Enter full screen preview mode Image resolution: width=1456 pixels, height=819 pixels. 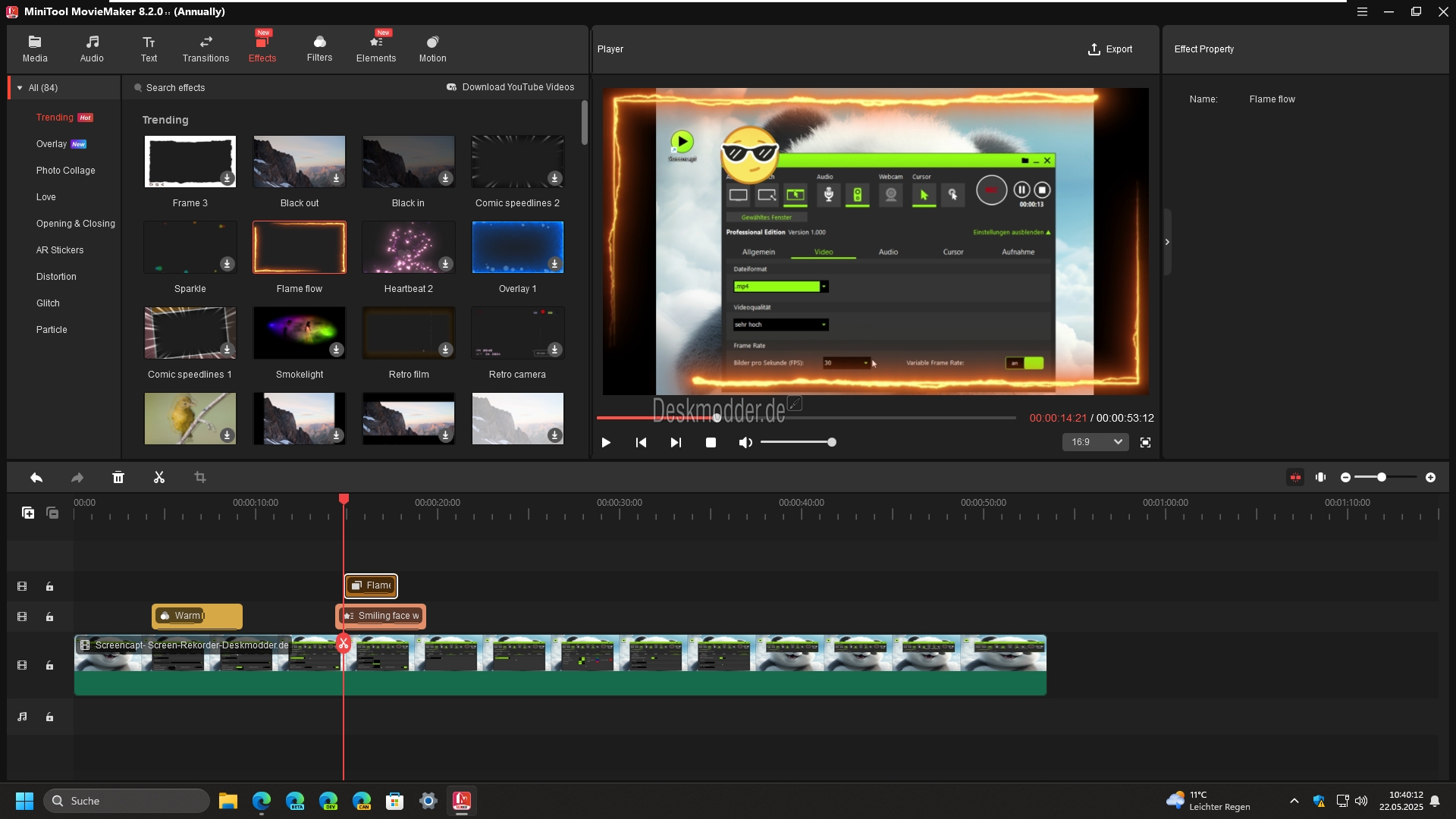[x=1146, y=443]
